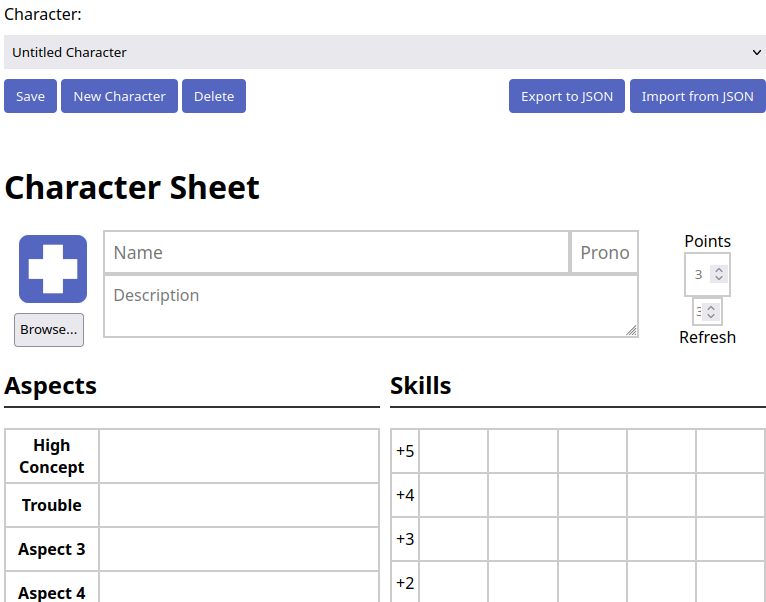The height and width of the screenshot is (602, 766).
Task: Click the third +5 skill cell
Action: 593,451
